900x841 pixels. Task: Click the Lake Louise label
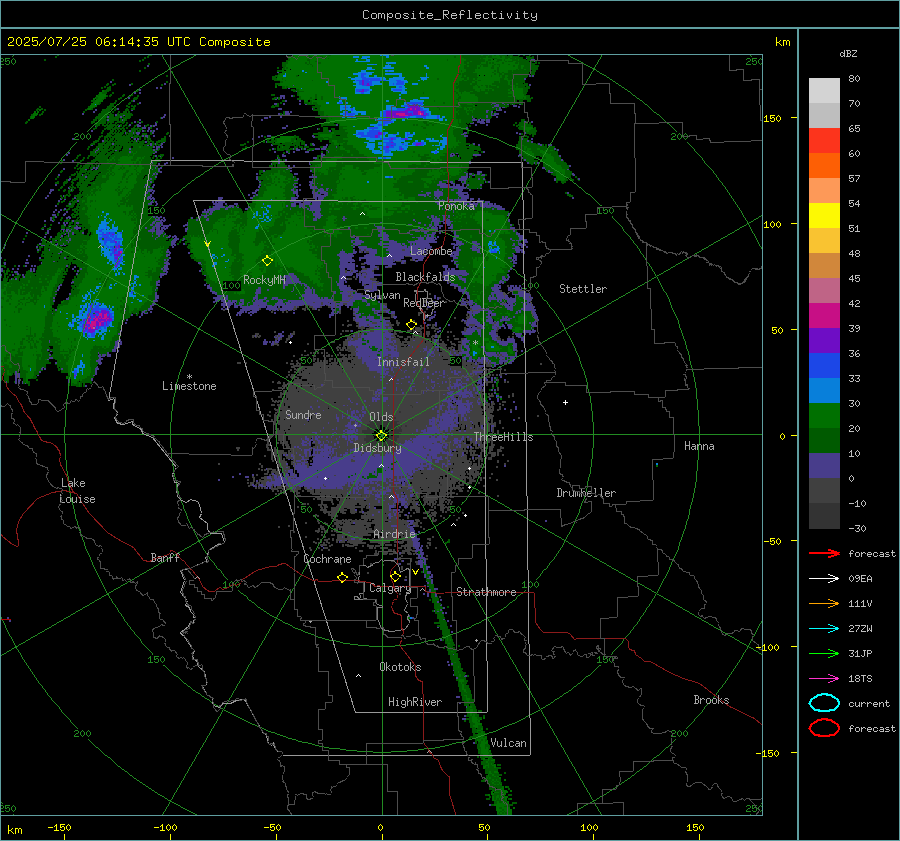[77, 491]
